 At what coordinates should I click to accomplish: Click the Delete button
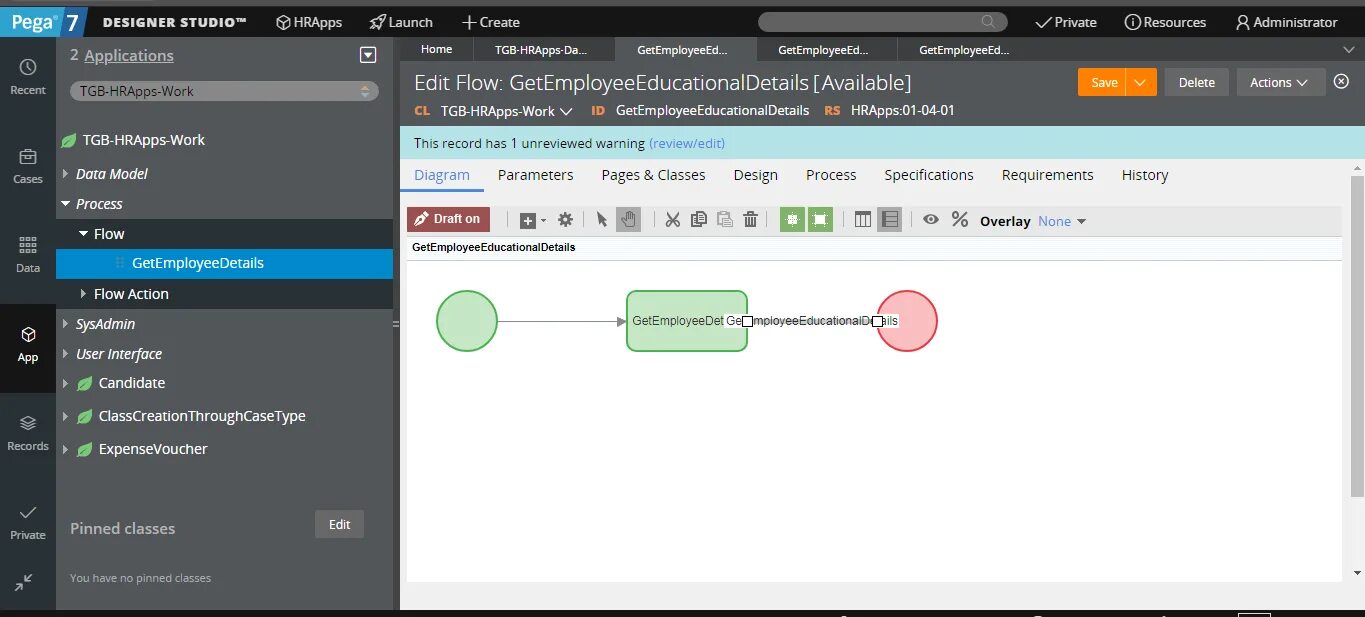[x=1196, y=82]
